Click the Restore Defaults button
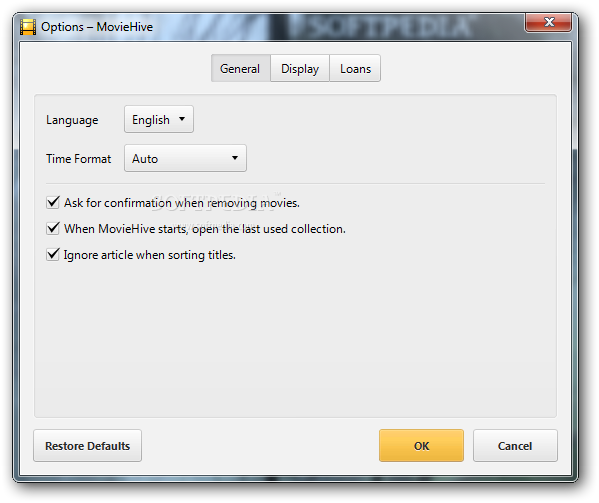599x503 pixels. [x=87, y=446]
